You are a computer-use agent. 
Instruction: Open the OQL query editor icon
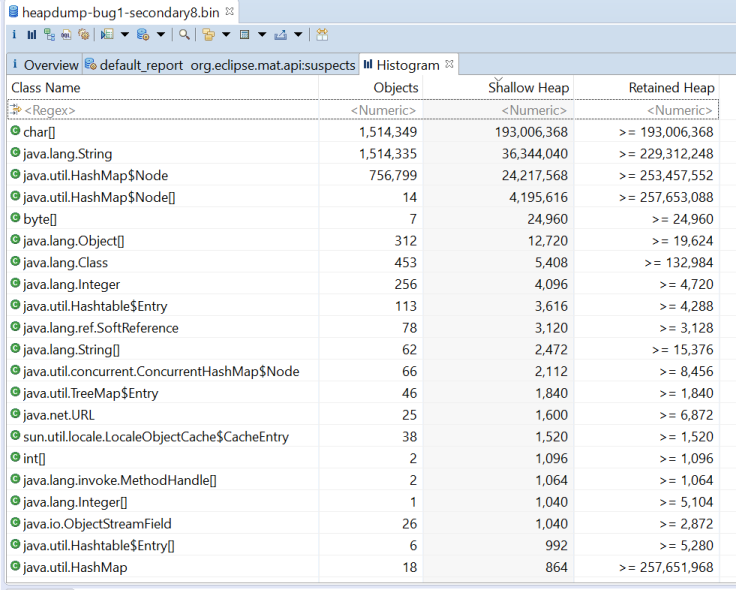click(x=66, y=34)
